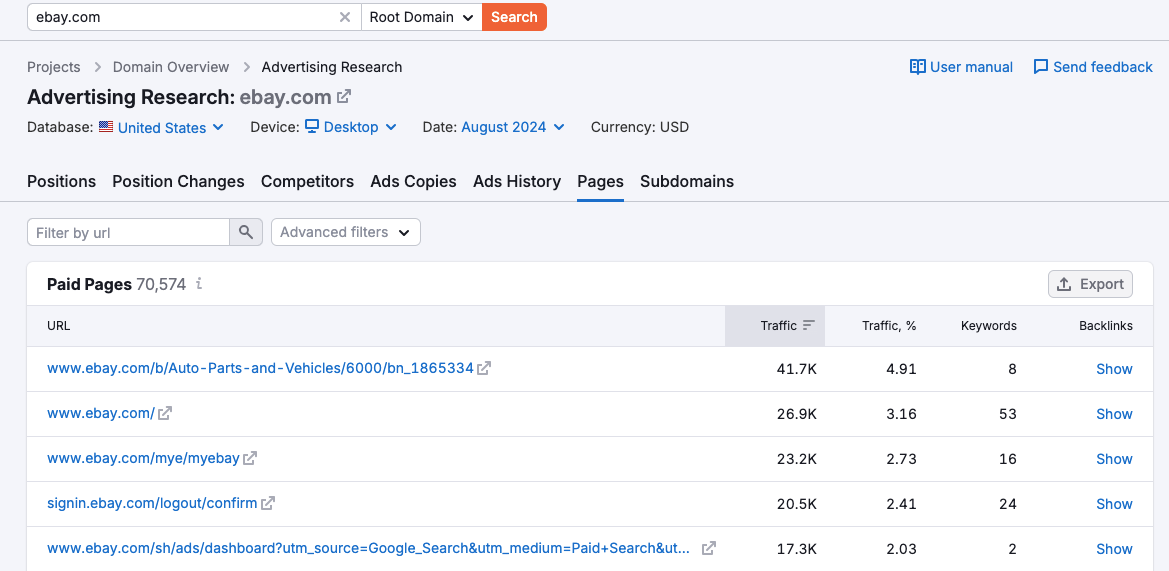Switch to the Competitors tab
Viewport: 1169px width, 571px height.
coord(307,182)
